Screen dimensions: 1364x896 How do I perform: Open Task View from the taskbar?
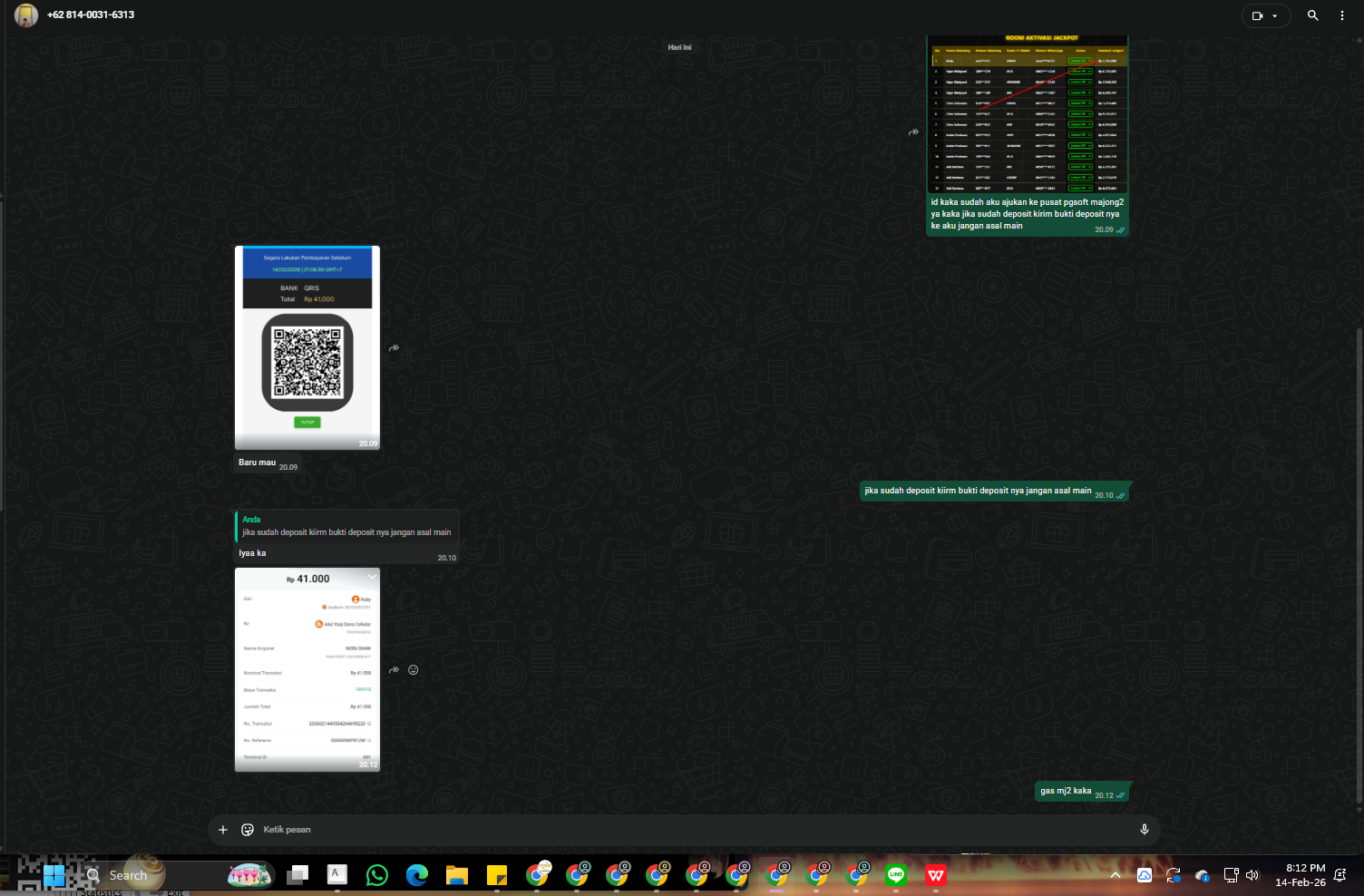(x=297, y=875)
